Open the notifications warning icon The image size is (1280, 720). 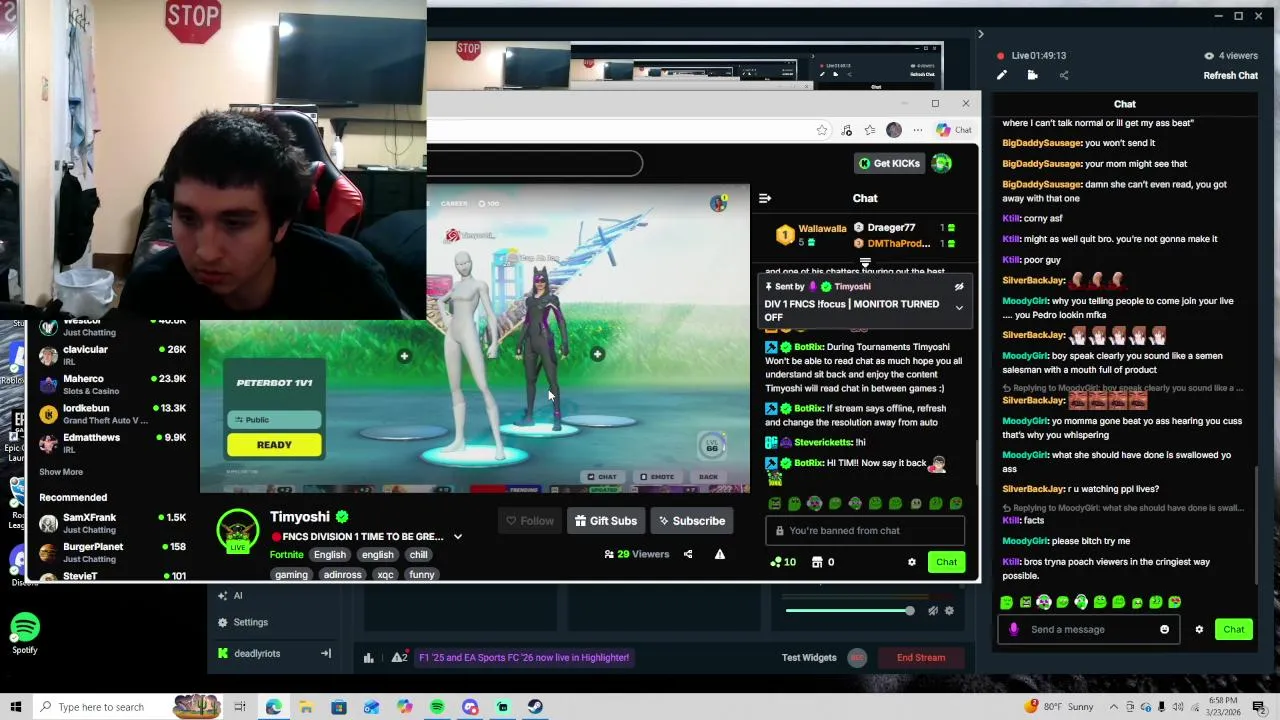click(399, 658)
